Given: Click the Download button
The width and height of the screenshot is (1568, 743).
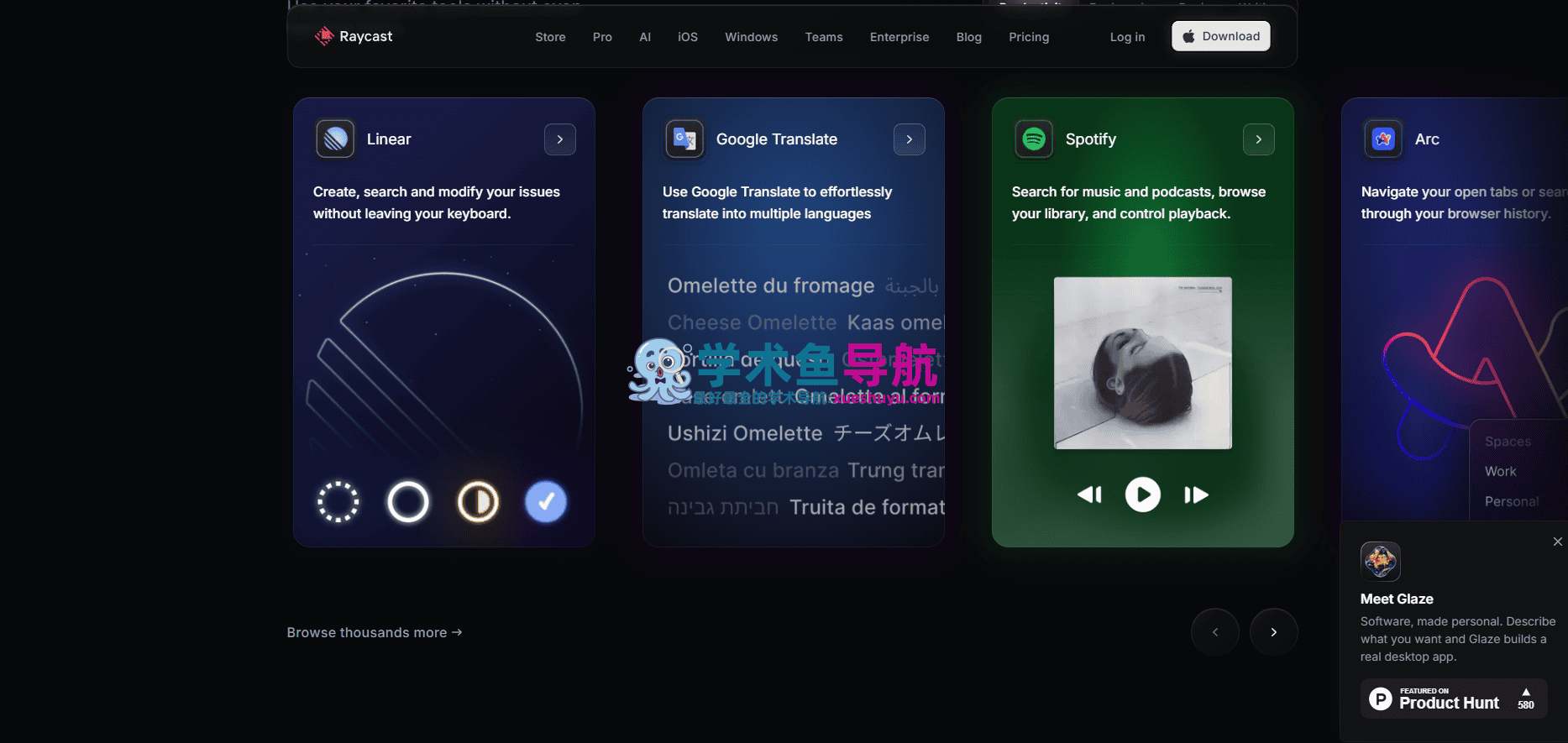Looking at the screenshot, I should pos(1221,36).
